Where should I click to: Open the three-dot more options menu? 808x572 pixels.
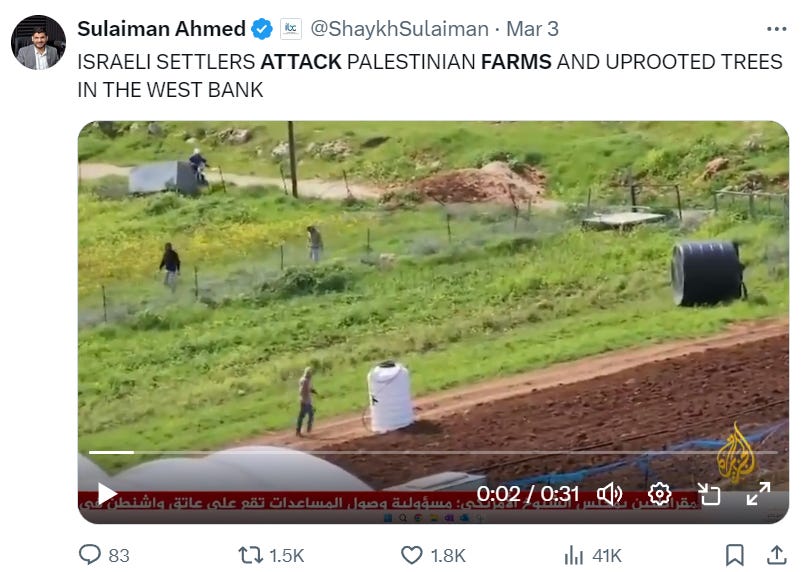(777, 29)
